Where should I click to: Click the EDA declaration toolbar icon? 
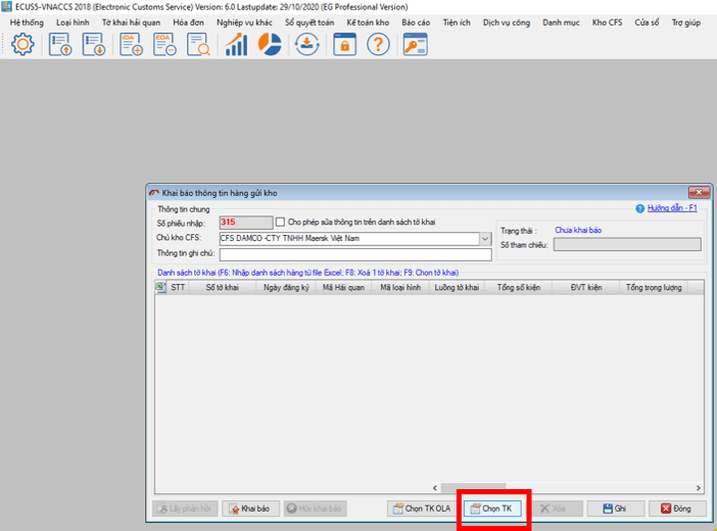(165, 44)
